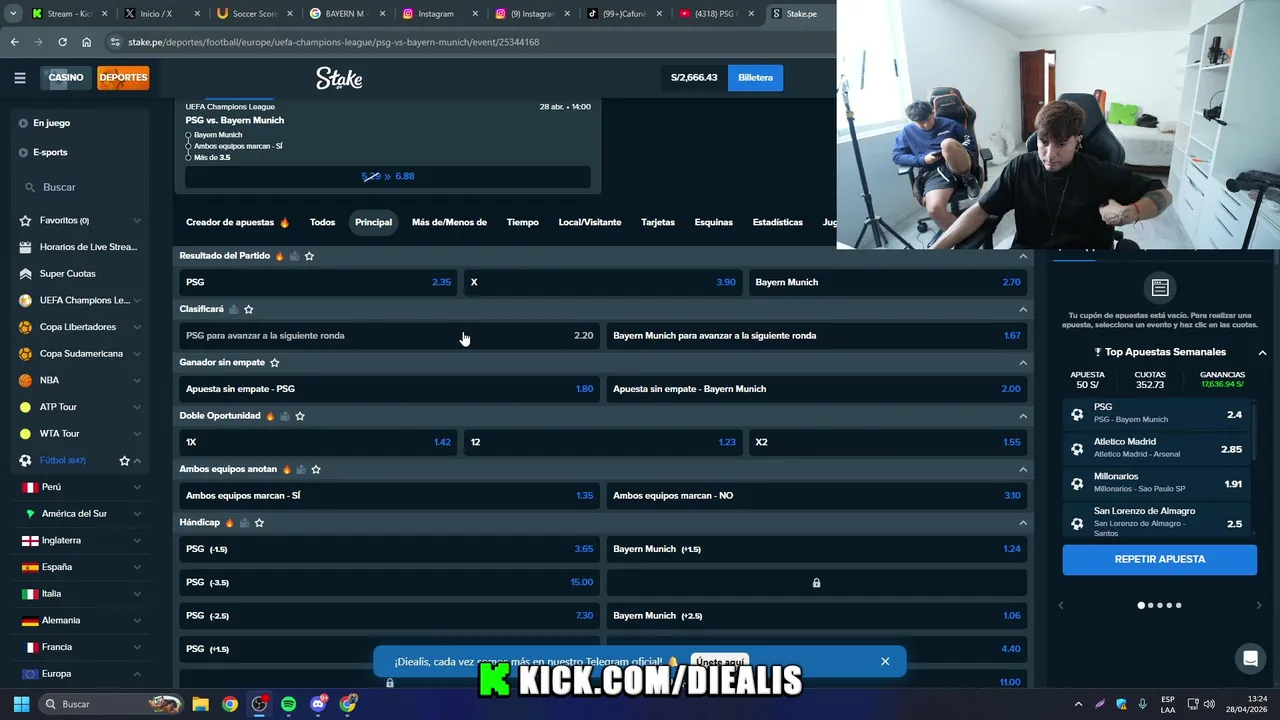Image resolution: width=1280 pixels, height=720 pixels.
Task: Collapse the Ambos equipos anotan section
Action: click(x=1022, y=469)
